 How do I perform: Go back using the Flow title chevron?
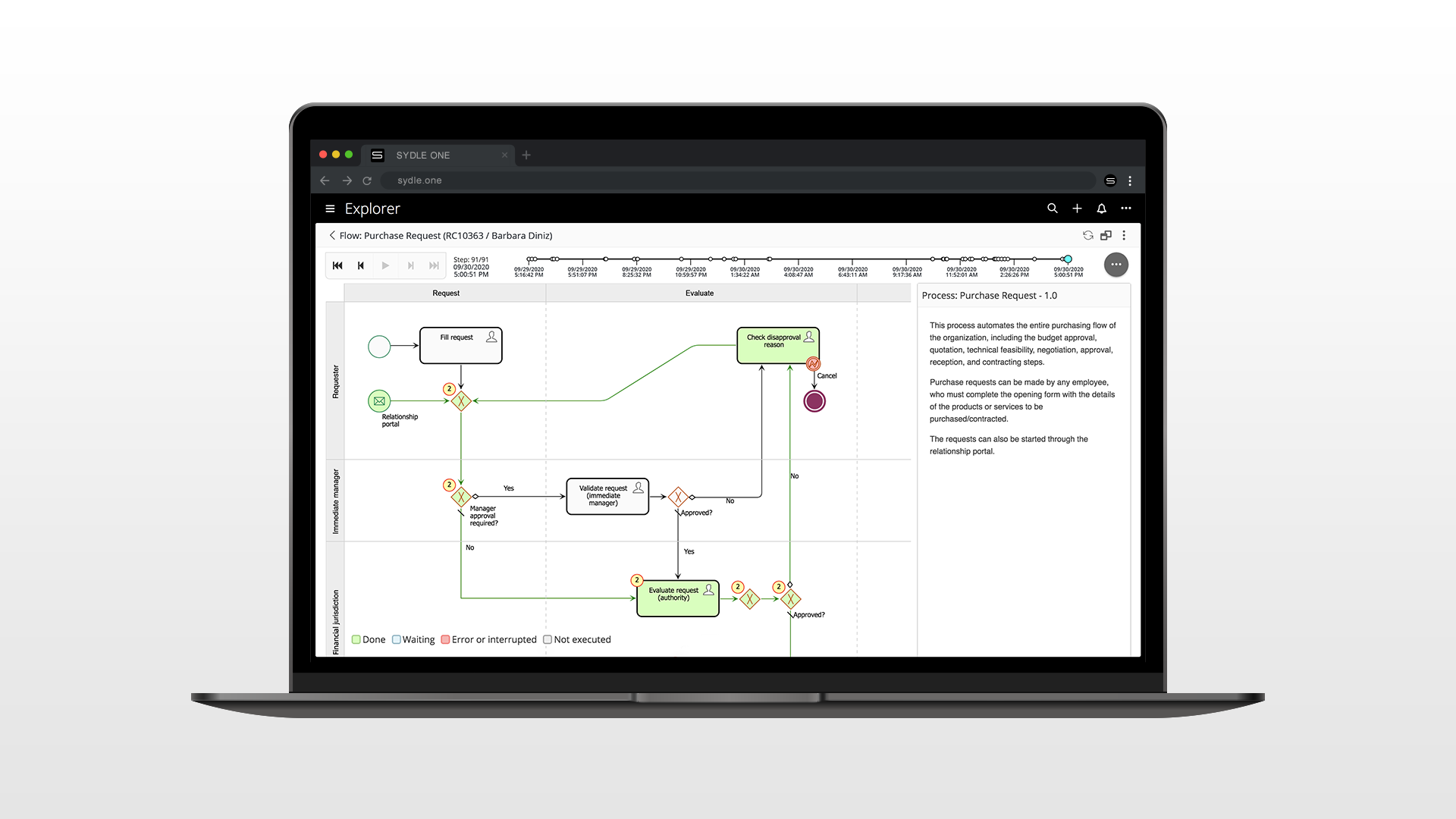coord(332,236)
